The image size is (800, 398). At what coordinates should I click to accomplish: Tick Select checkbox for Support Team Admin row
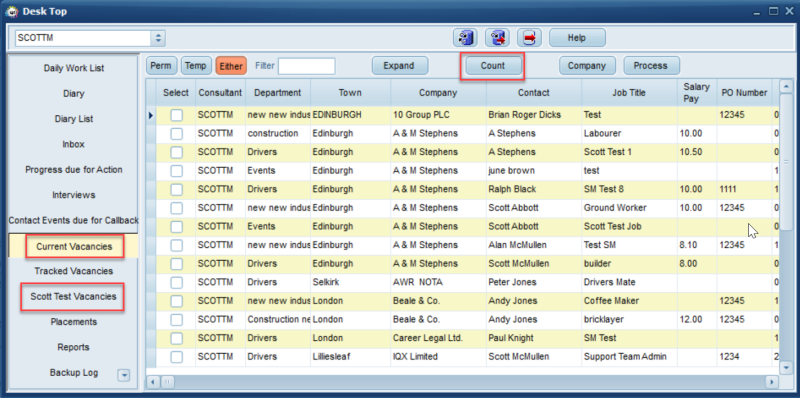click(176, 357)
